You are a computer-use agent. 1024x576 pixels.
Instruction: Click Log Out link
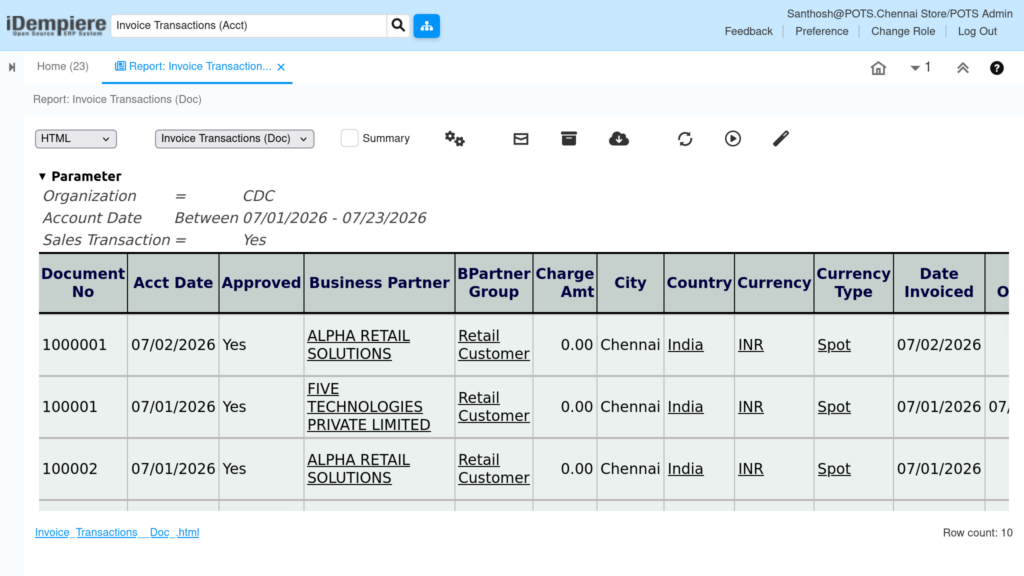(x=977, y=31)
